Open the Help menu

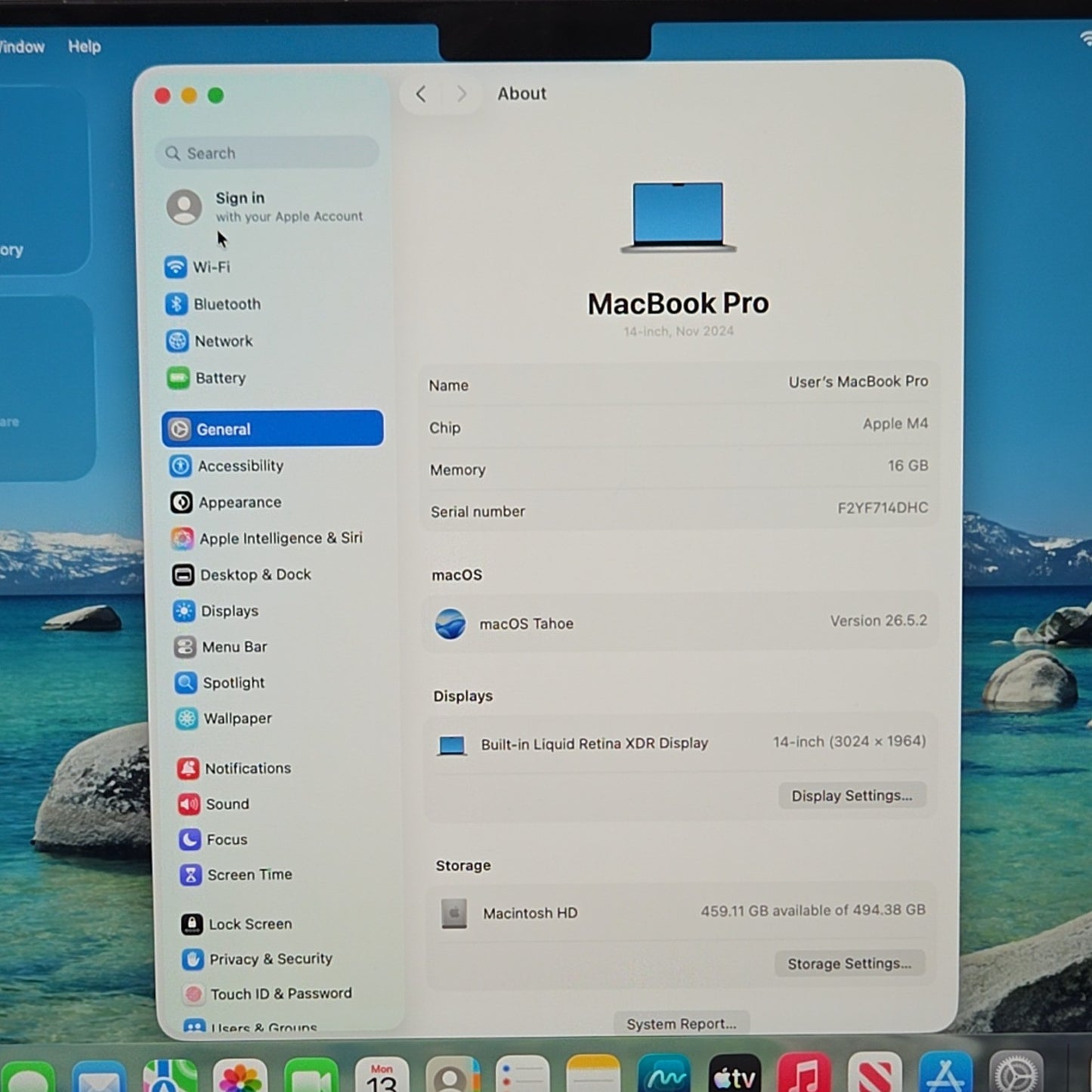point(84,47)
